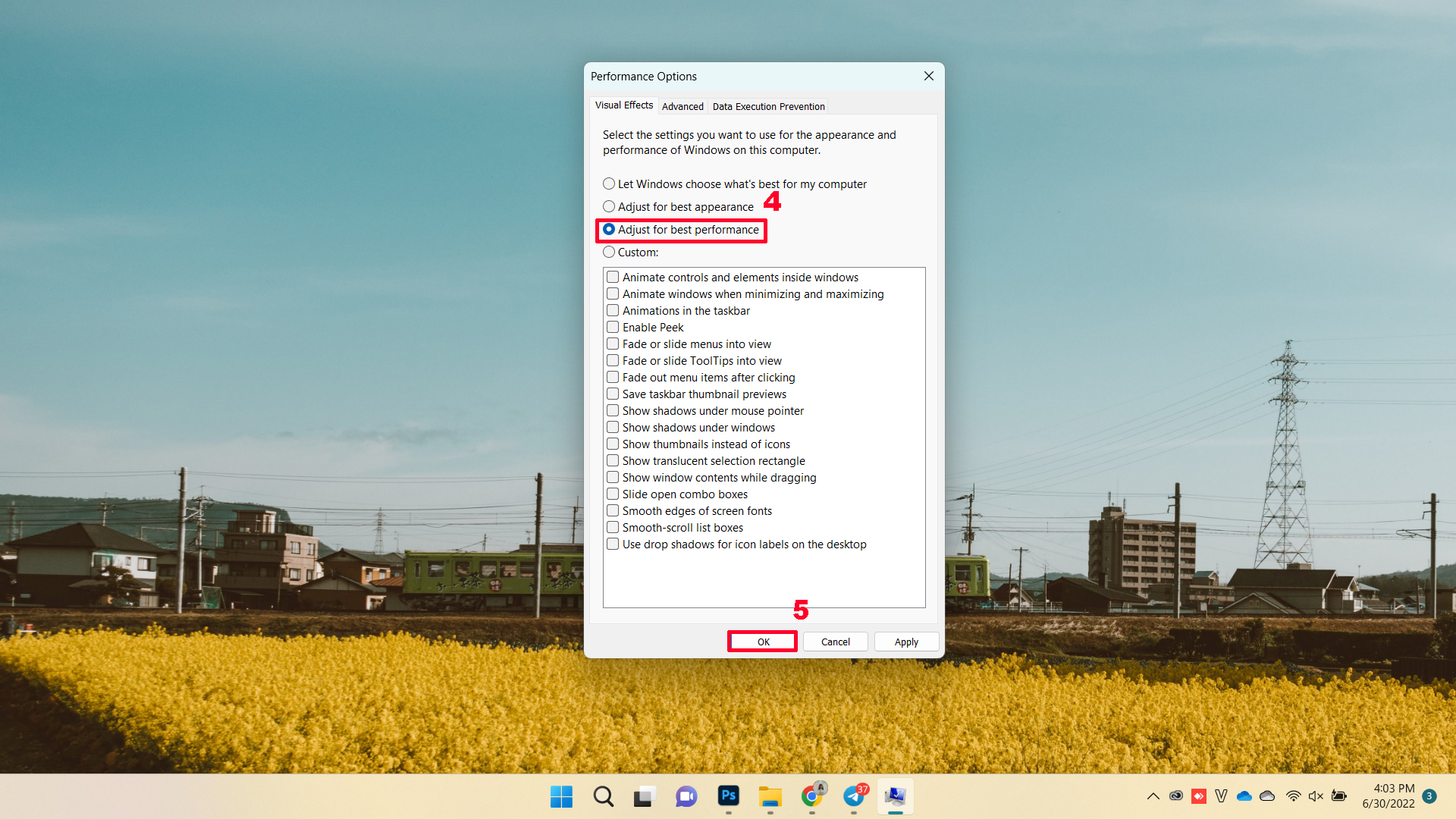This screenshot has height=819, width=1456.
Task: Open Task View from taskbar
Action: (x=645, y=796)
